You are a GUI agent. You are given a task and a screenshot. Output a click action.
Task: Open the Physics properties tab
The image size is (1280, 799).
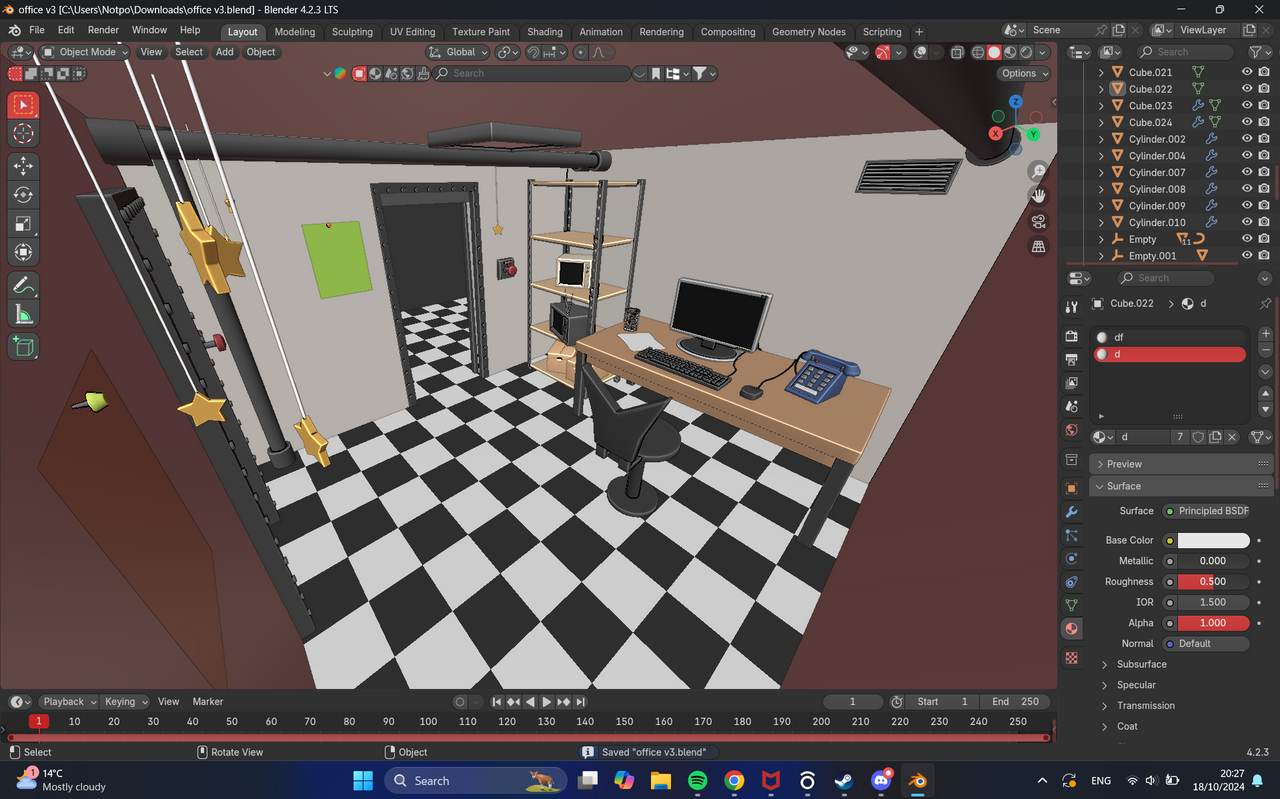pos(1072,559)
